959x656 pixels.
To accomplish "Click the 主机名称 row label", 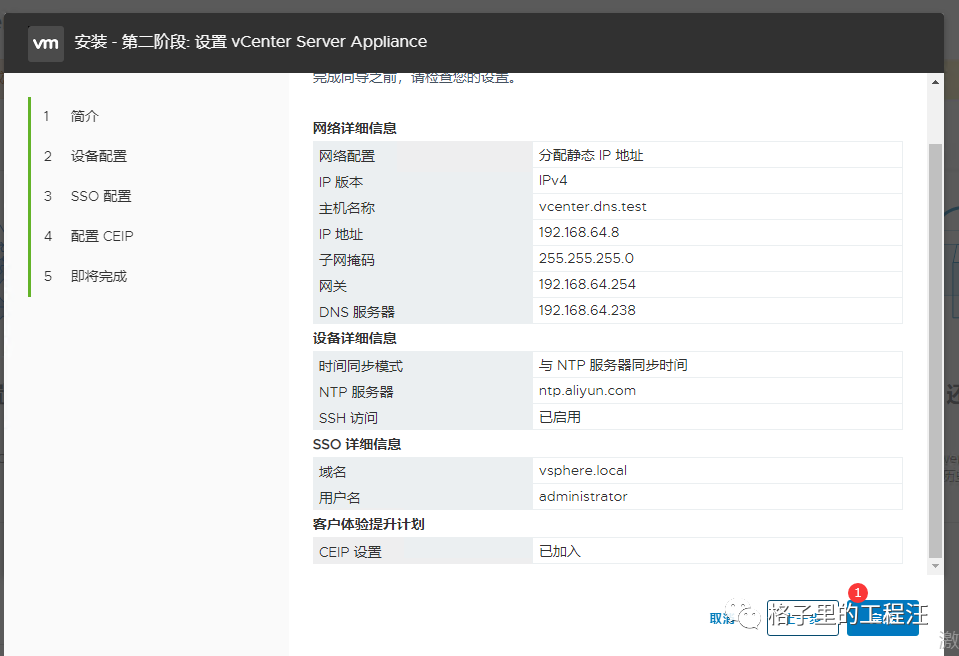I will 347,208.
